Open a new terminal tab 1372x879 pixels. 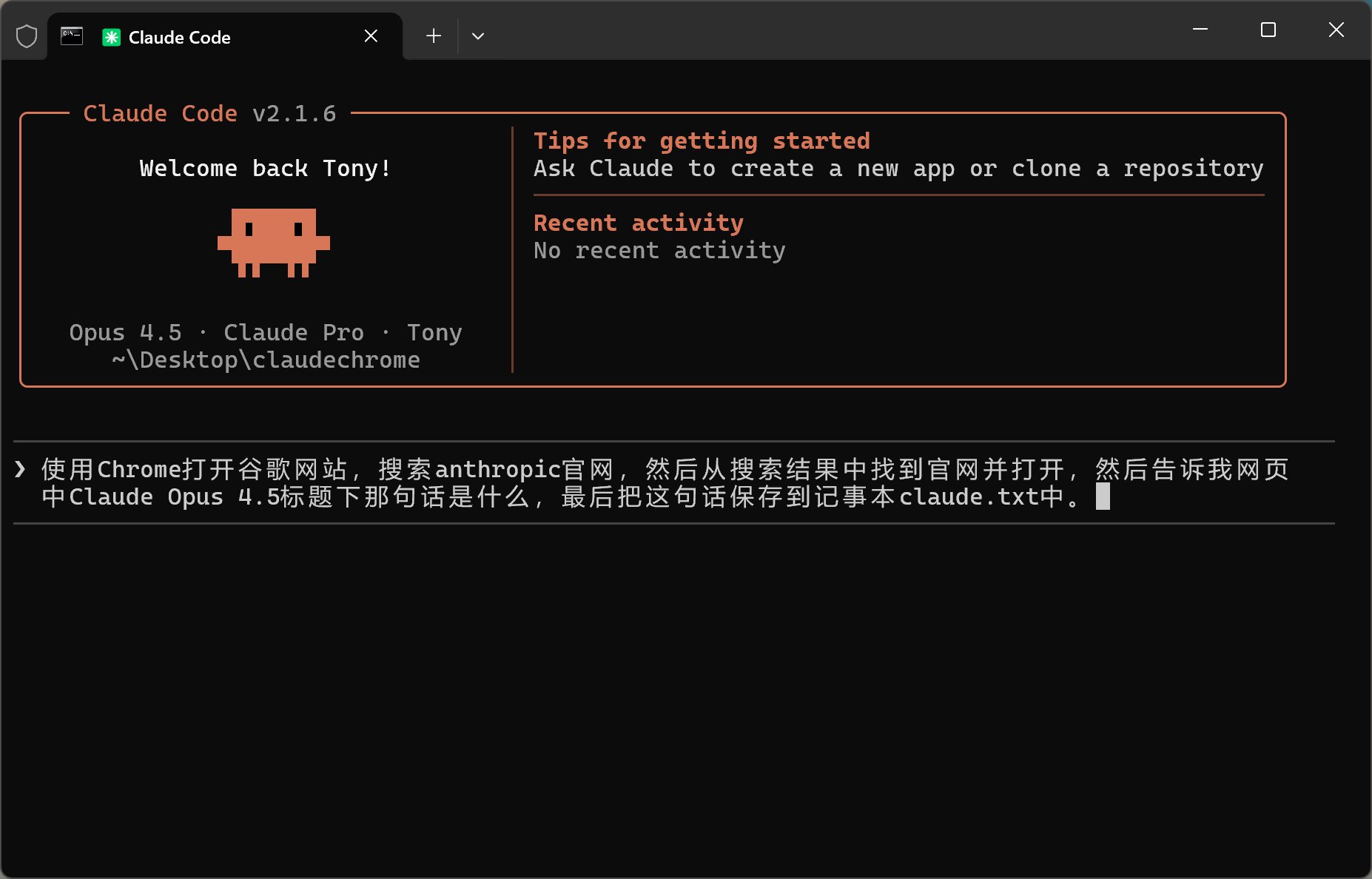click(434, 36)
